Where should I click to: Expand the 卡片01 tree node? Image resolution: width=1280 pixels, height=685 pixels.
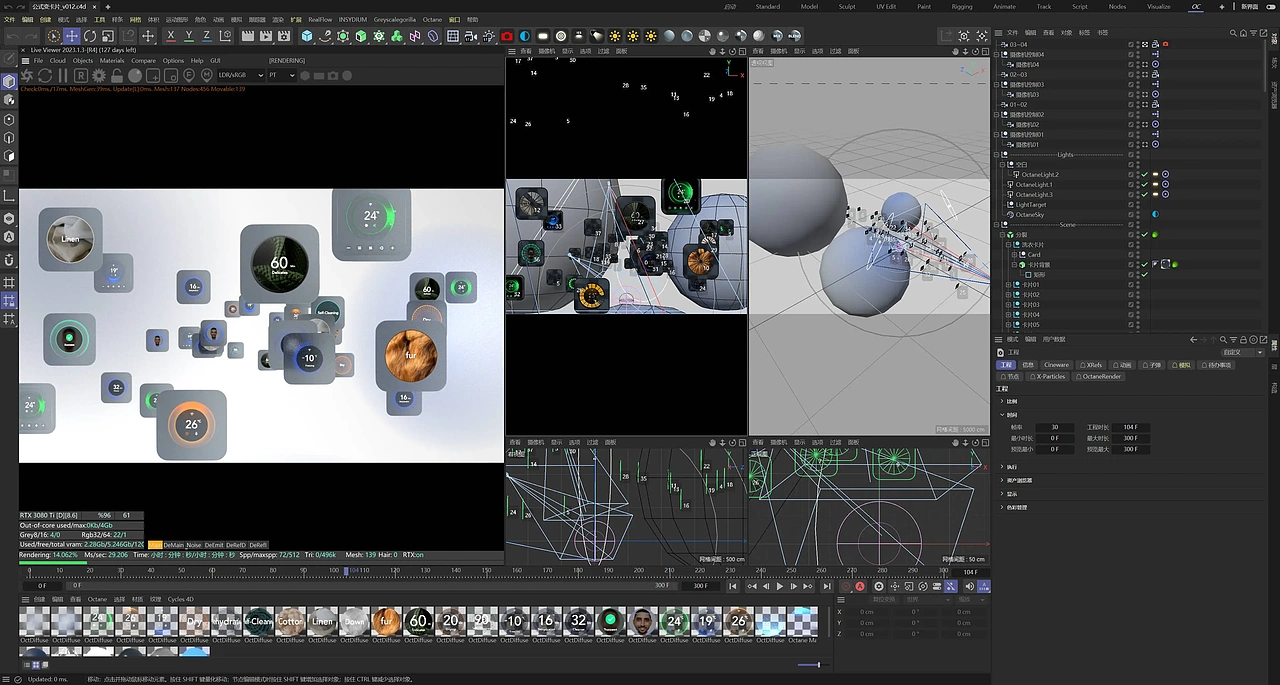click(x=1006, y=285)
